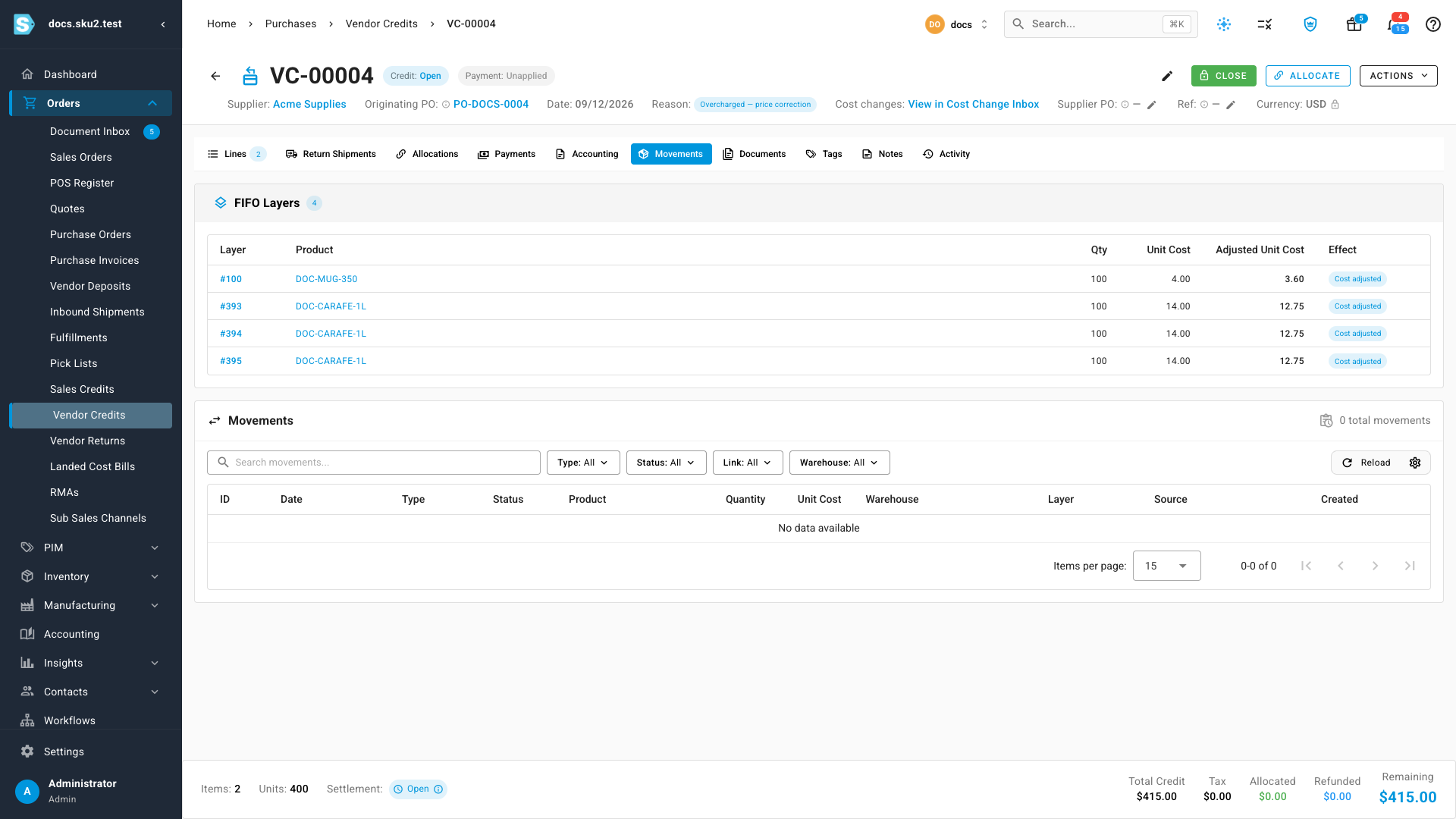Open movements table settings gear icon
Screen dimensions: 1456x819
1415,463
